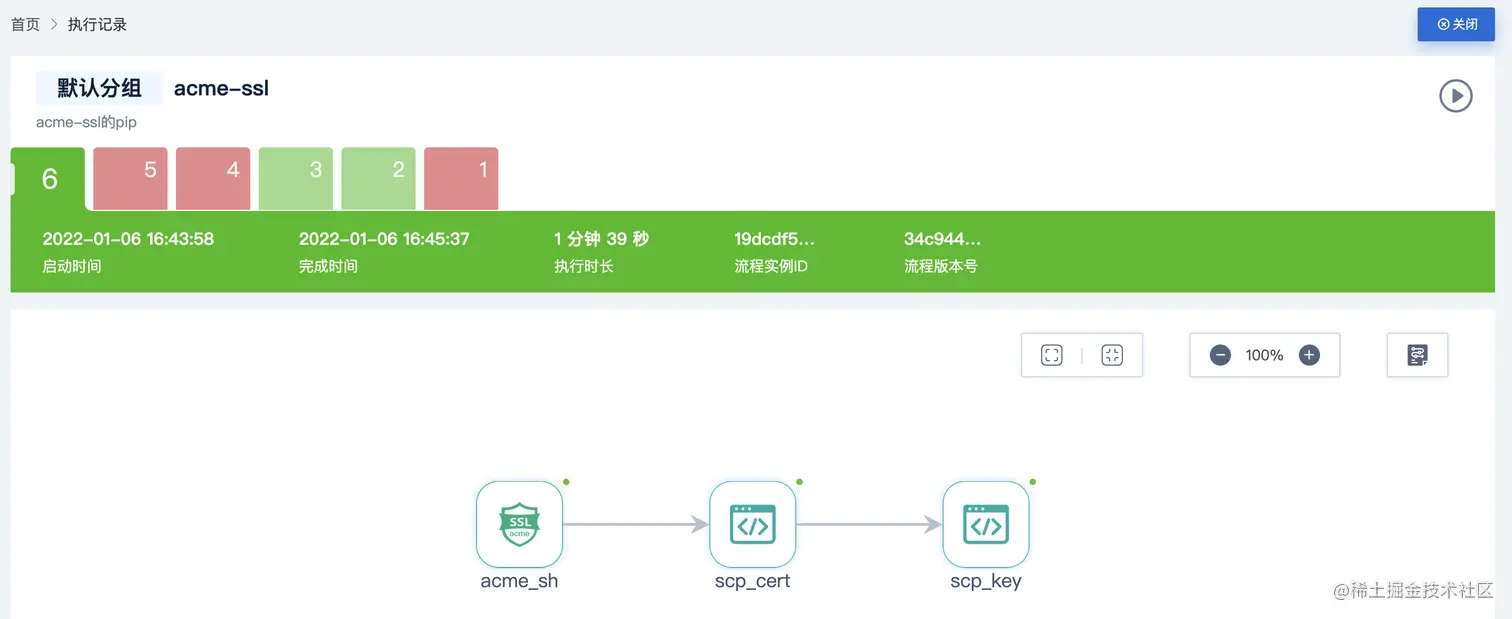Viewport: 1512px width, 619px height.
Task: Click the 关闭 close button
Action: (1456, 24)
